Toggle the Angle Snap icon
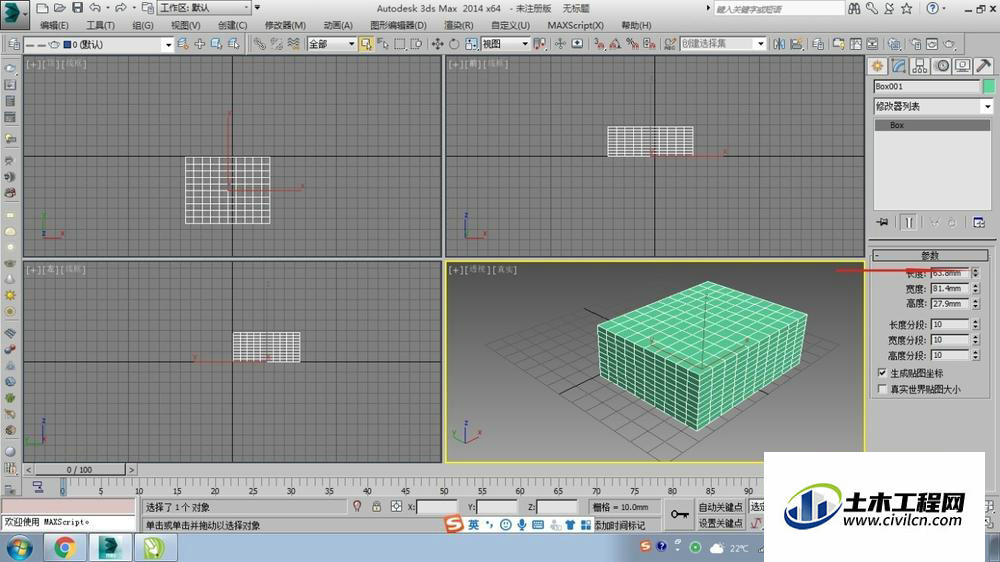Image resolution: width=1000 pixels, height=562 pixels. (x=615, y=44)
